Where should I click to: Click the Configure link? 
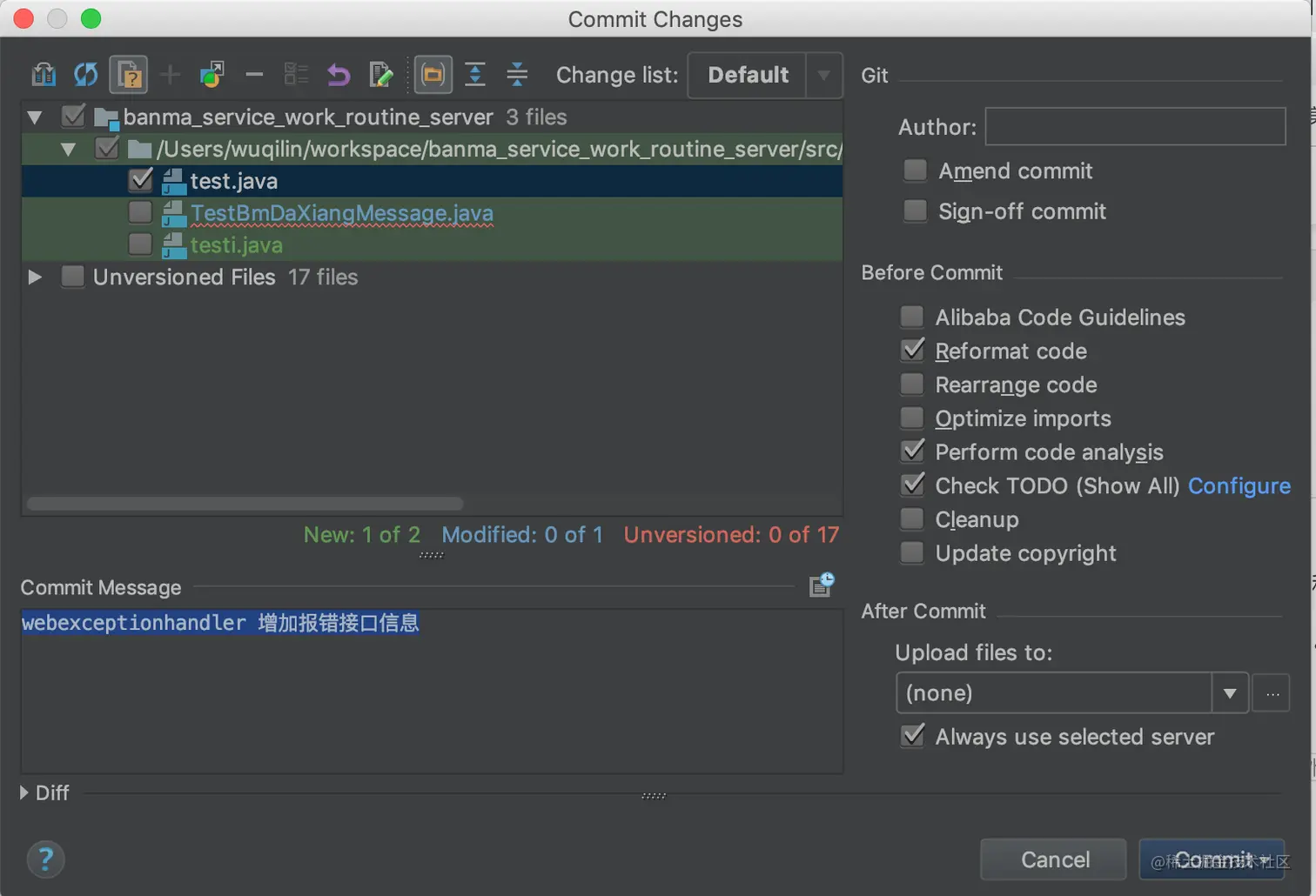tap(1239, 486)
